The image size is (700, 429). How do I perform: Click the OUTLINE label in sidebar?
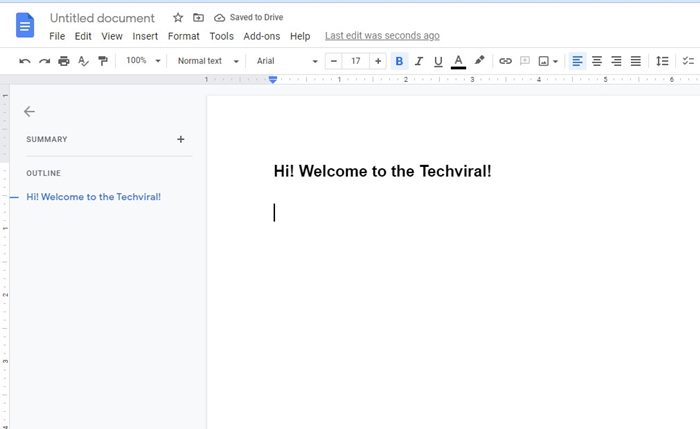click(x=43, y=173)
